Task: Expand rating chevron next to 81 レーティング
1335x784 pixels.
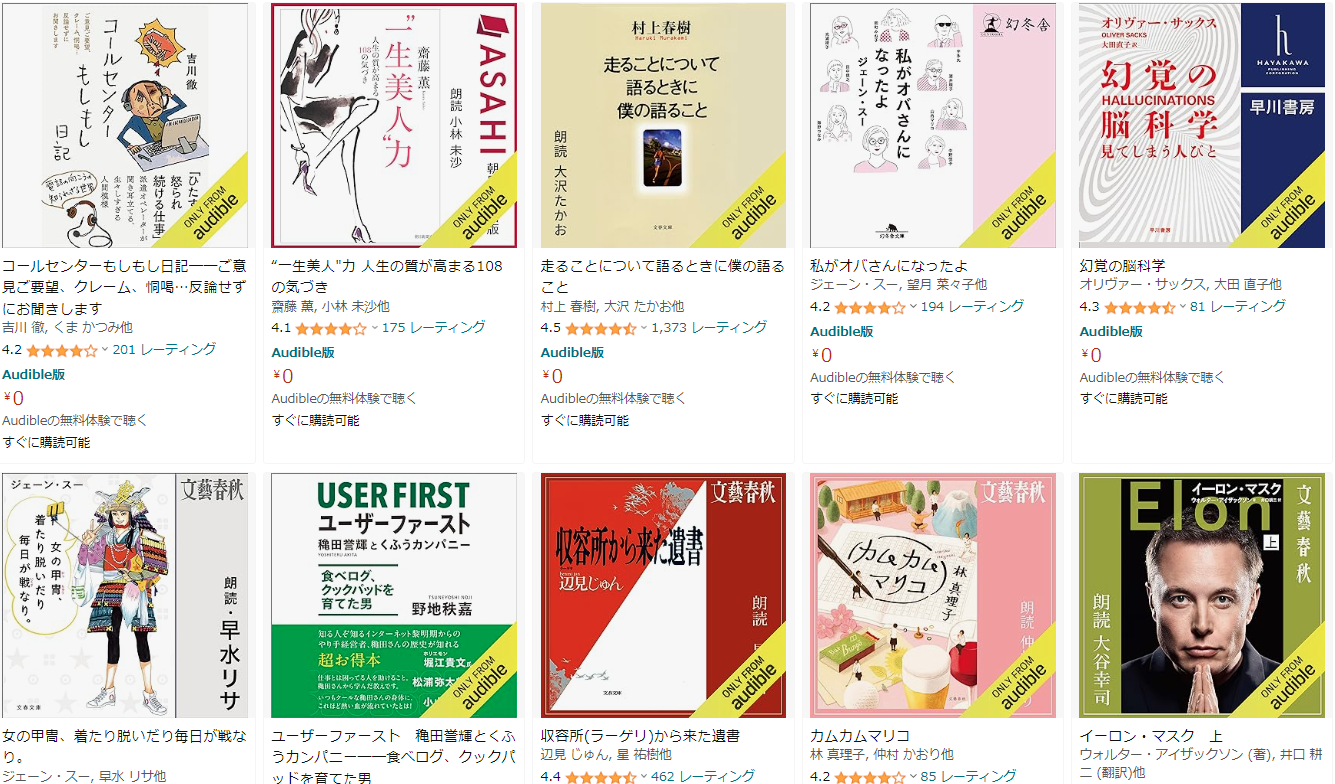Action: point(1183,306)
